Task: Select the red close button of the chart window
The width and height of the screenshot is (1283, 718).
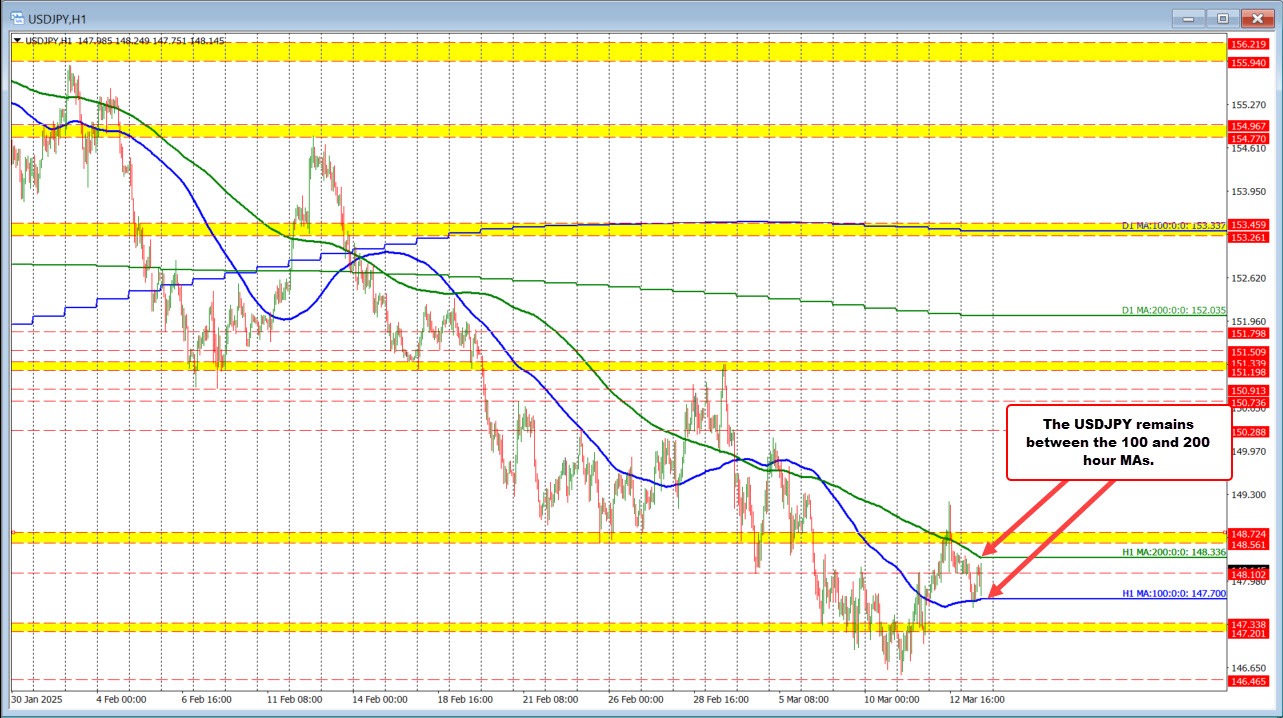Action: click(x=1257, y=17)
